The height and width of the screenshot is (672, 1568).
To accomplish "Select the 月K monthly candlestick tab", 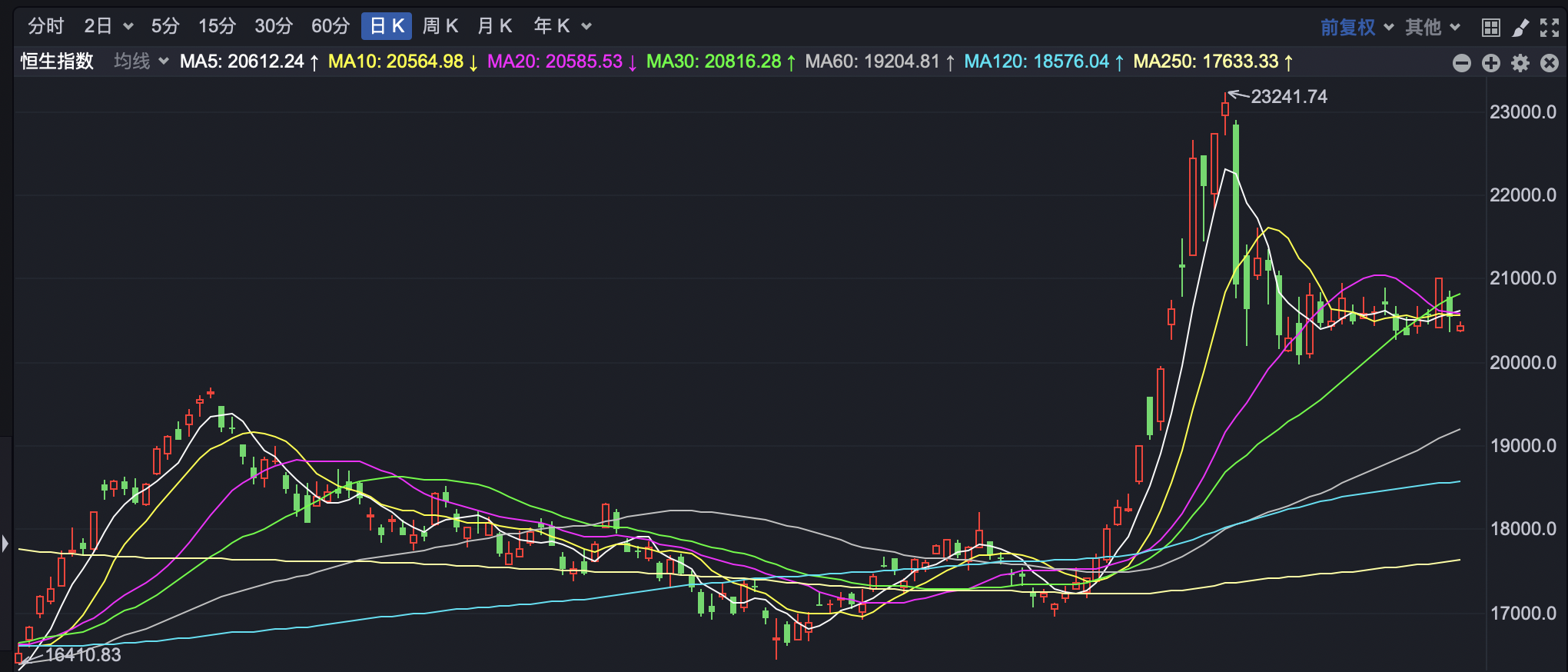I will (494, 26).
